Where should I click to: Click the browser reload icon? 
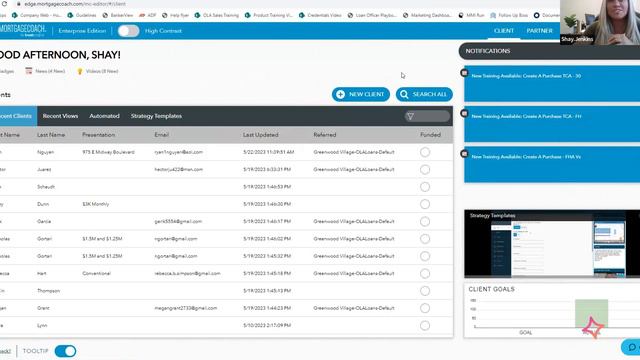4,4
